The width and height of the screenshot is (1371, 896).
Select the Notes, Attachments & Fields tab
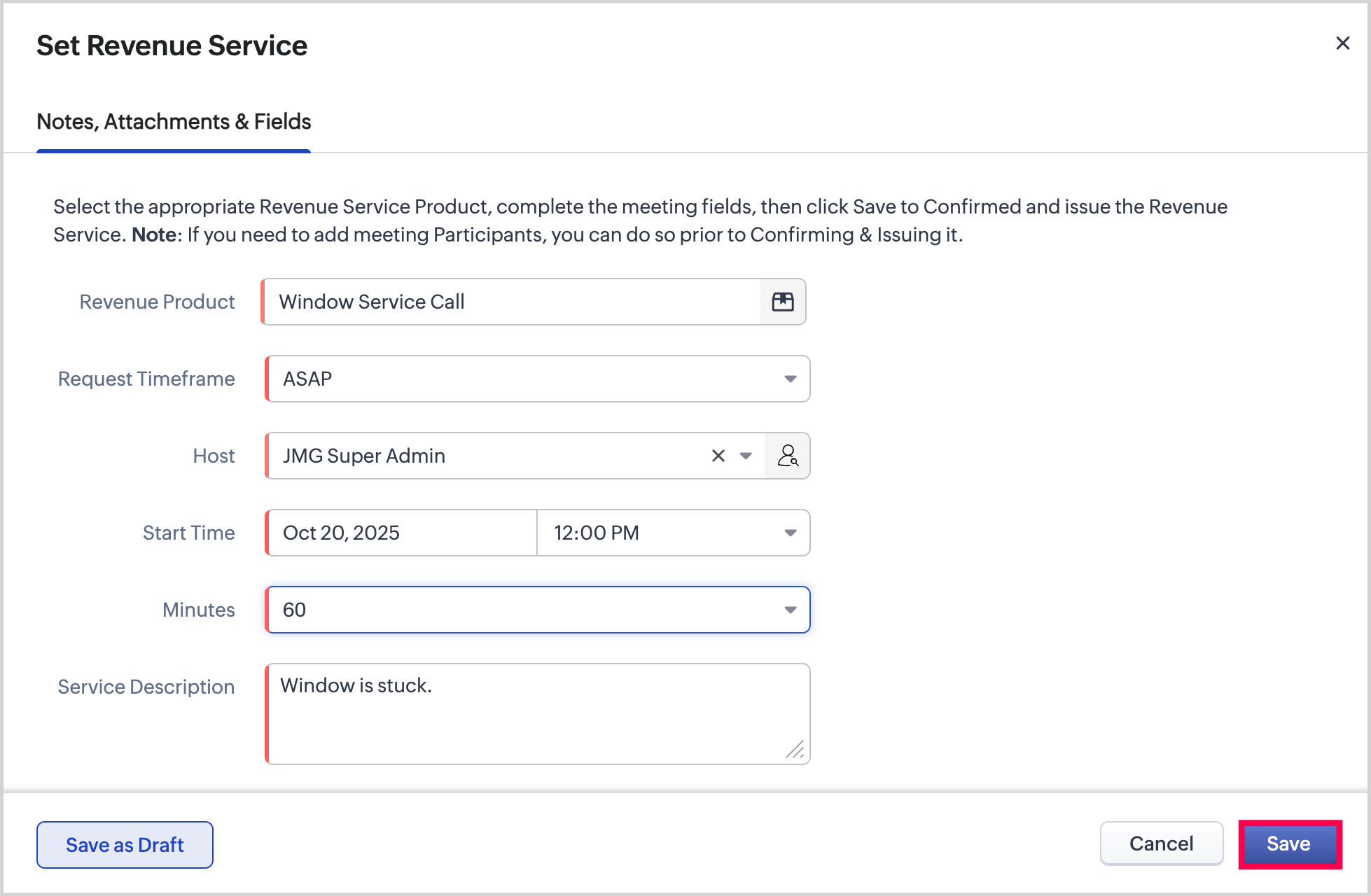click(x=174, y=122)
